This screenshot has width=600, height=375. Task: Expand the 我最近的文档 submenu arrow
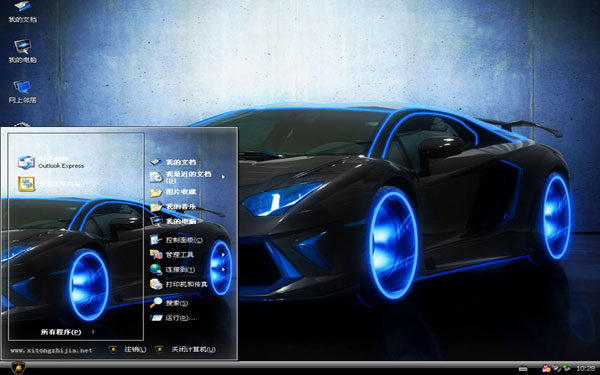(223, 177)
